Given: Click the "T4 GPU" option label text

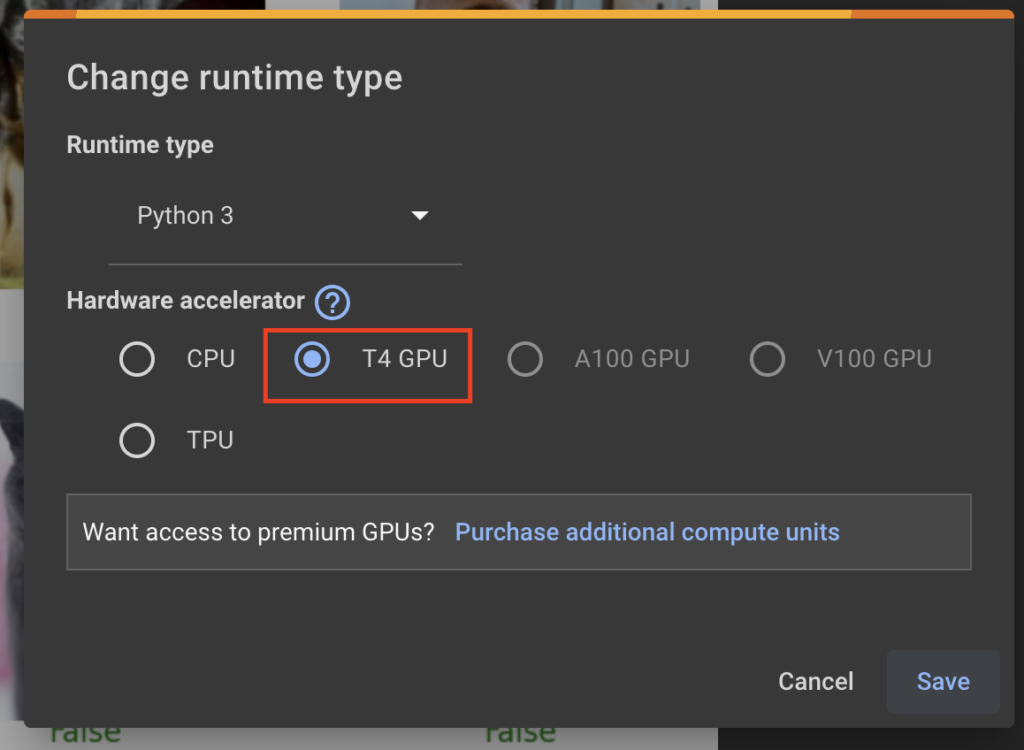Looking at the screenshot, I should pyautogui.click(x=404, y=359).
